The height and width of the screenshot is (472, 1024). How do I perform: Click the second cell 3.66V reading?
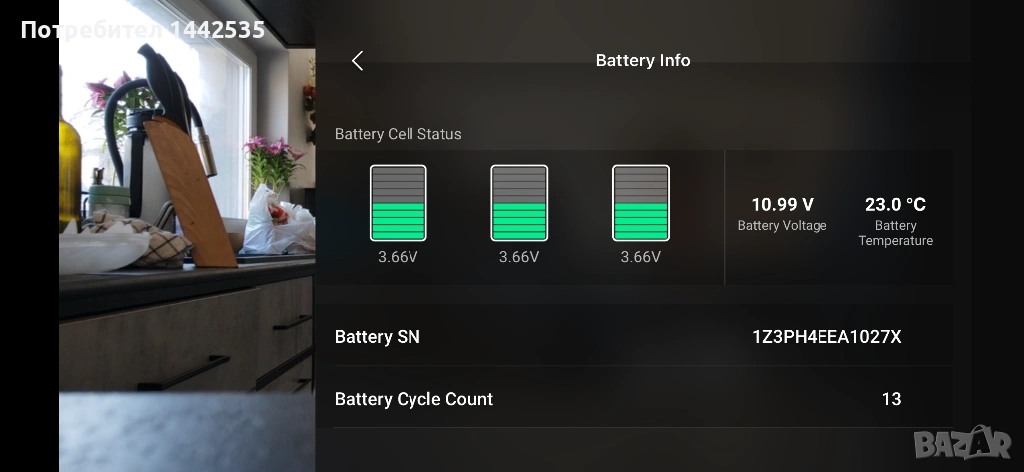519,257
